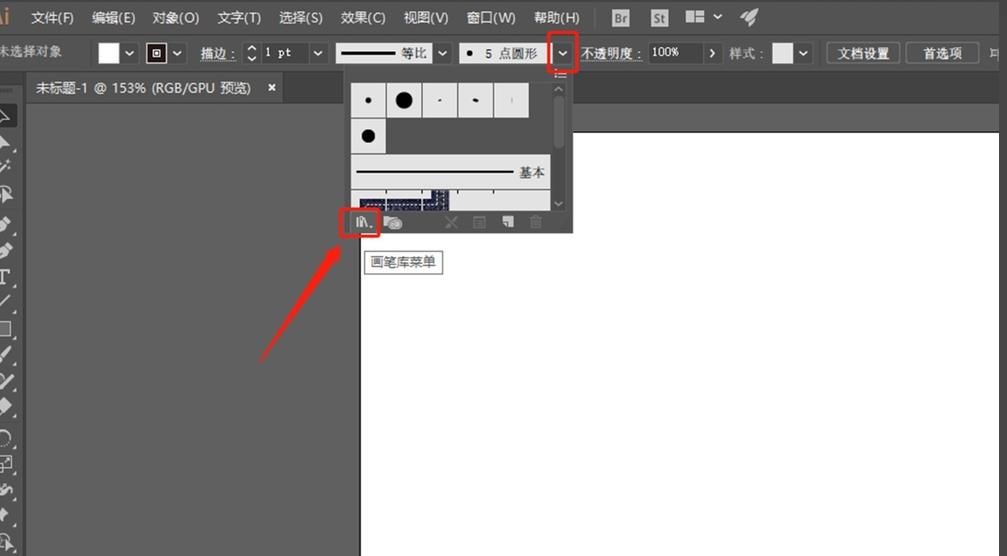
Task: Select the Paintbrush tool
Action: pyautogui.click(x=5, y=354)
